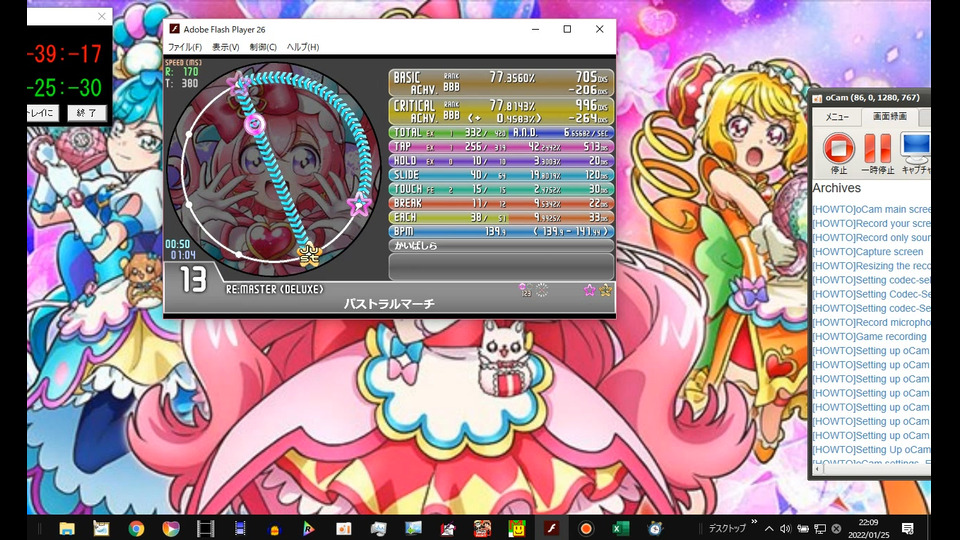This screenshot has height=540, width=960.
Task: Click the dotted circle icon in the song bar
Action: (542, 290)
